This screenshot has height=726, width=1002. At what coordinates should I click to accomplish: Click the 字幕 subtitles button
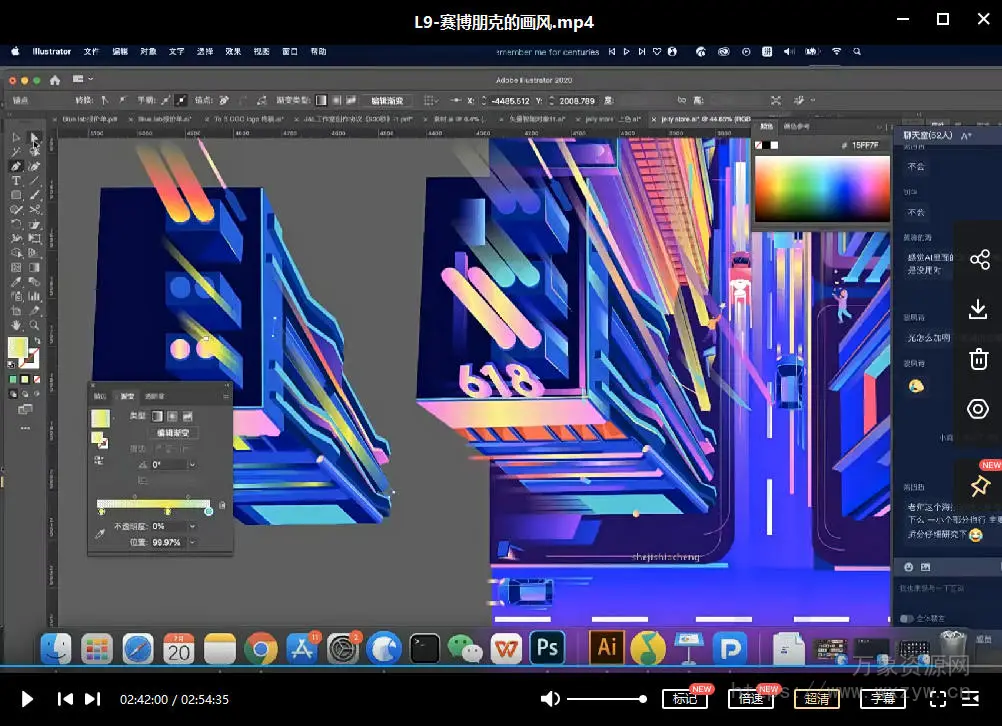point(883,699)
